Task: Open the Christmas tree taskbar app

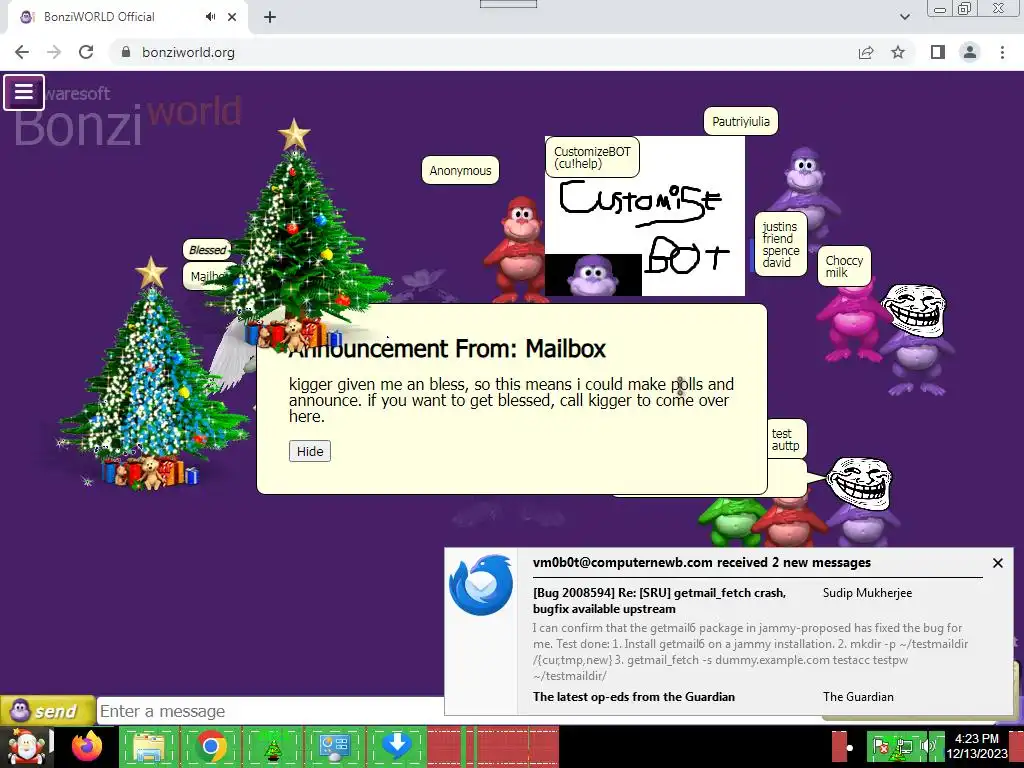Action: point(272,748)
